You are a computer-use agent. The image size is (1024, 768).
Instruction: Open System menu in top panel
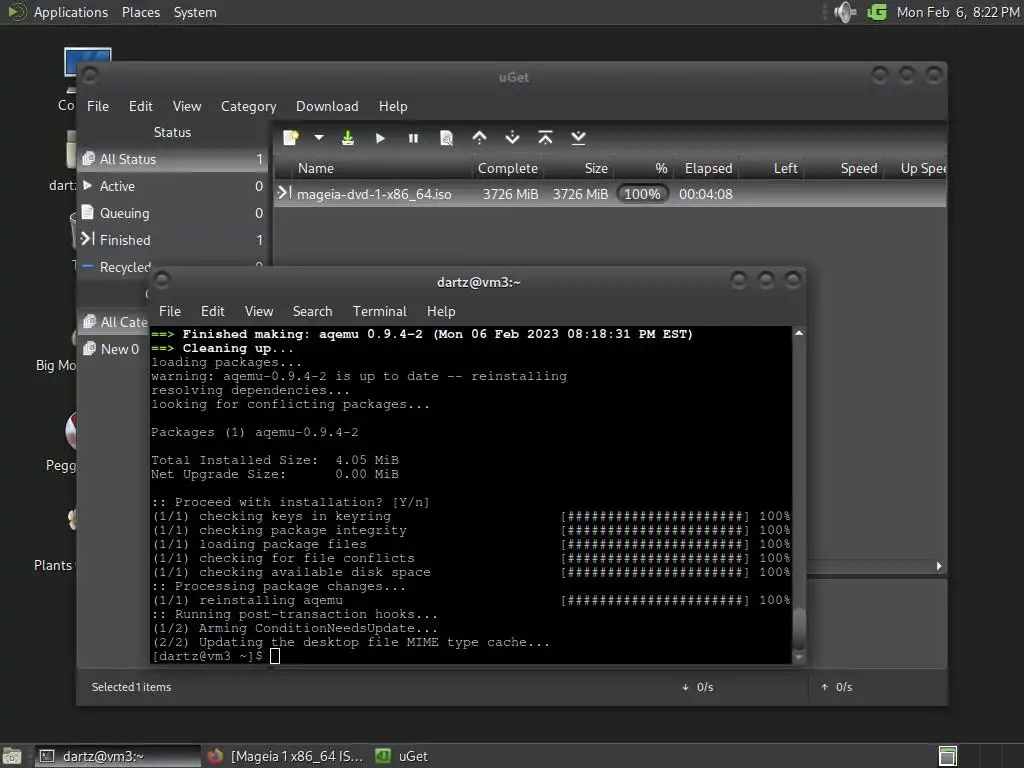195,12
